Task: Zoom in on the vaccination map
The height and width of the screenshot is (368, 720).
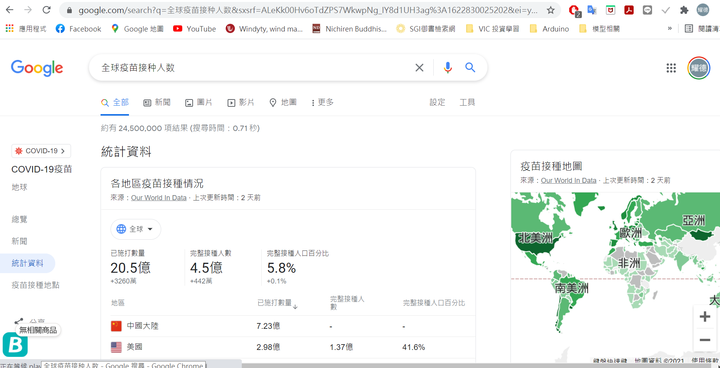Action: 704,317
